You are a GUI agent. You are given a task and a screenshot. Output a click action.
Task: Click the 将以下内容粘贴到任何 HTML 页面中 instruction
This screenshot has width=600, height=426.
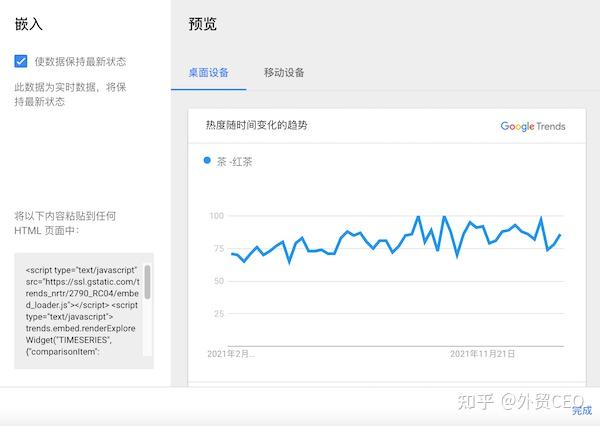(65, 223)
